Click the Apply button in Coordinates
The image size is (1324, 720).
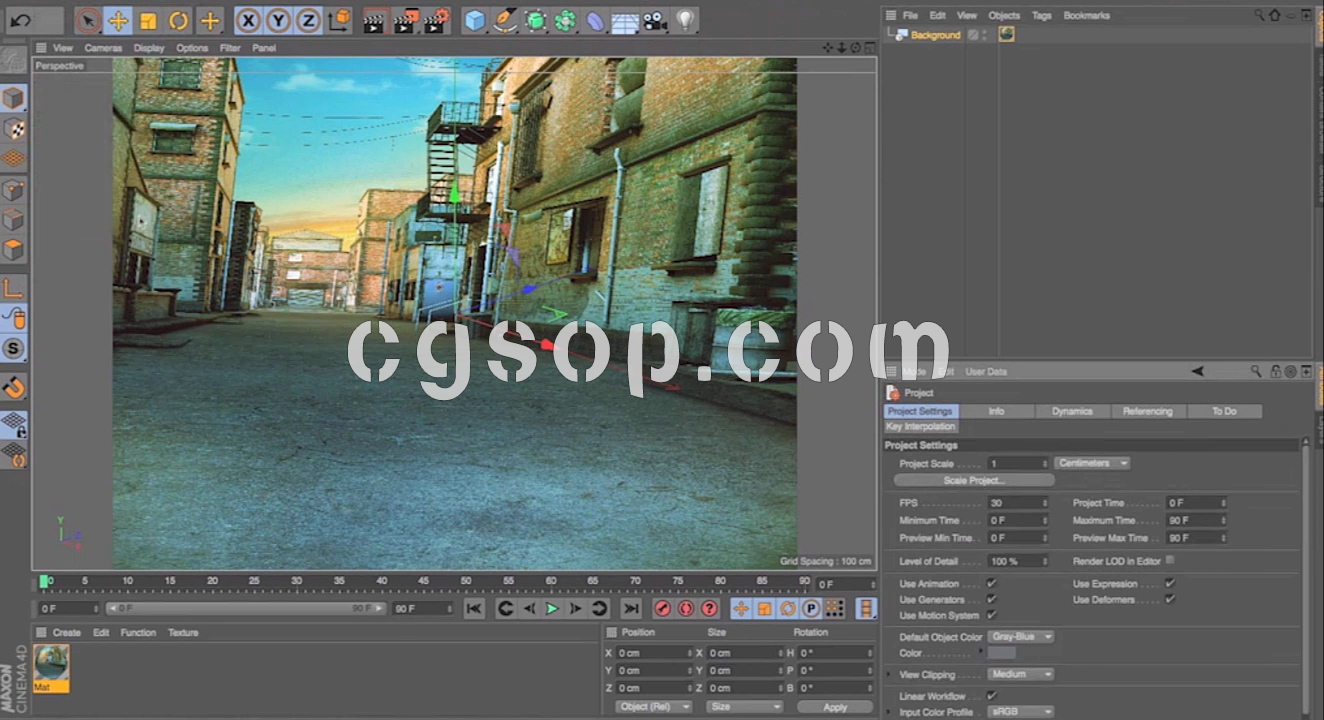[x=835, y=707]
